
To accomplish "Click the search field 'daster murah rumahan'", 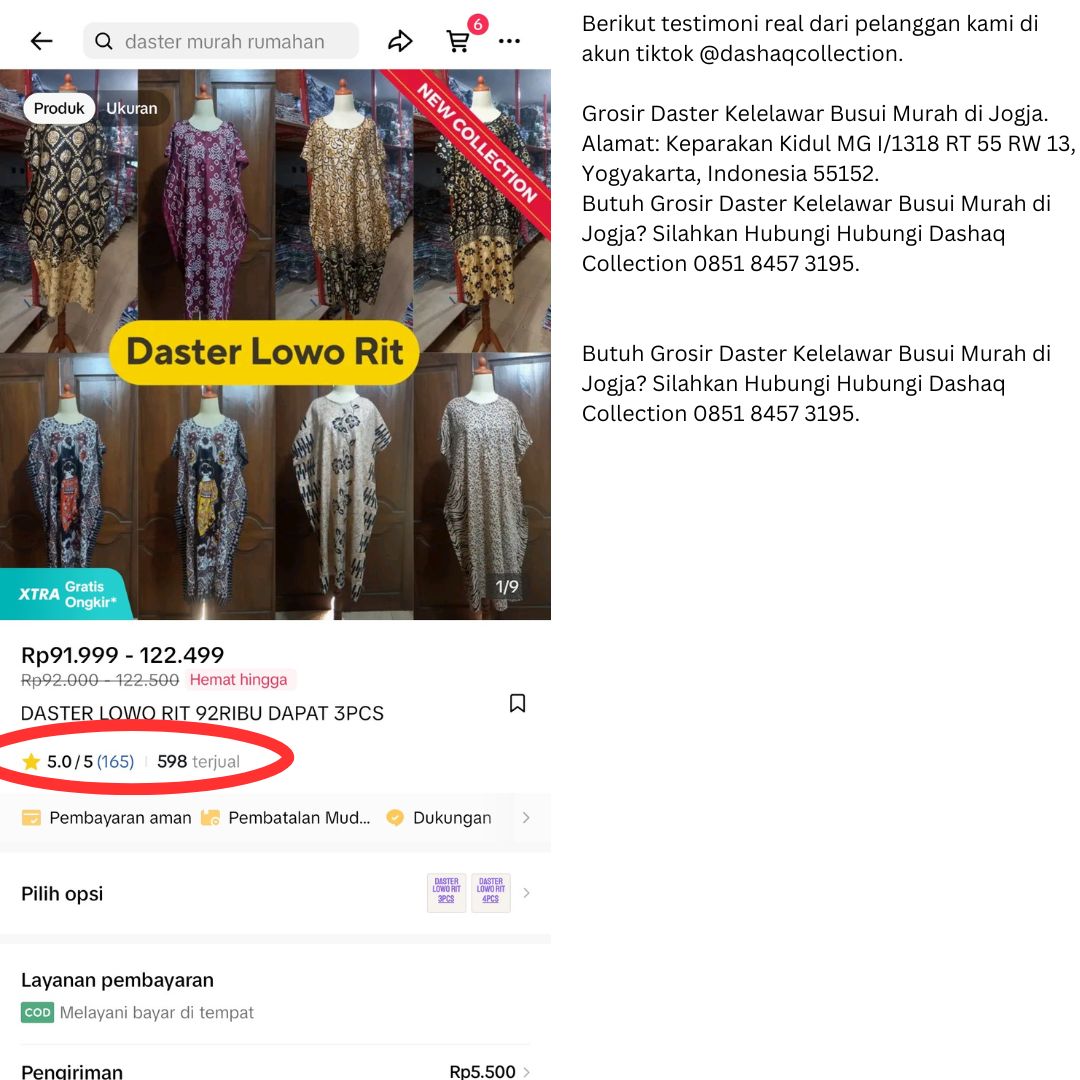I will (x=221, y=41).
